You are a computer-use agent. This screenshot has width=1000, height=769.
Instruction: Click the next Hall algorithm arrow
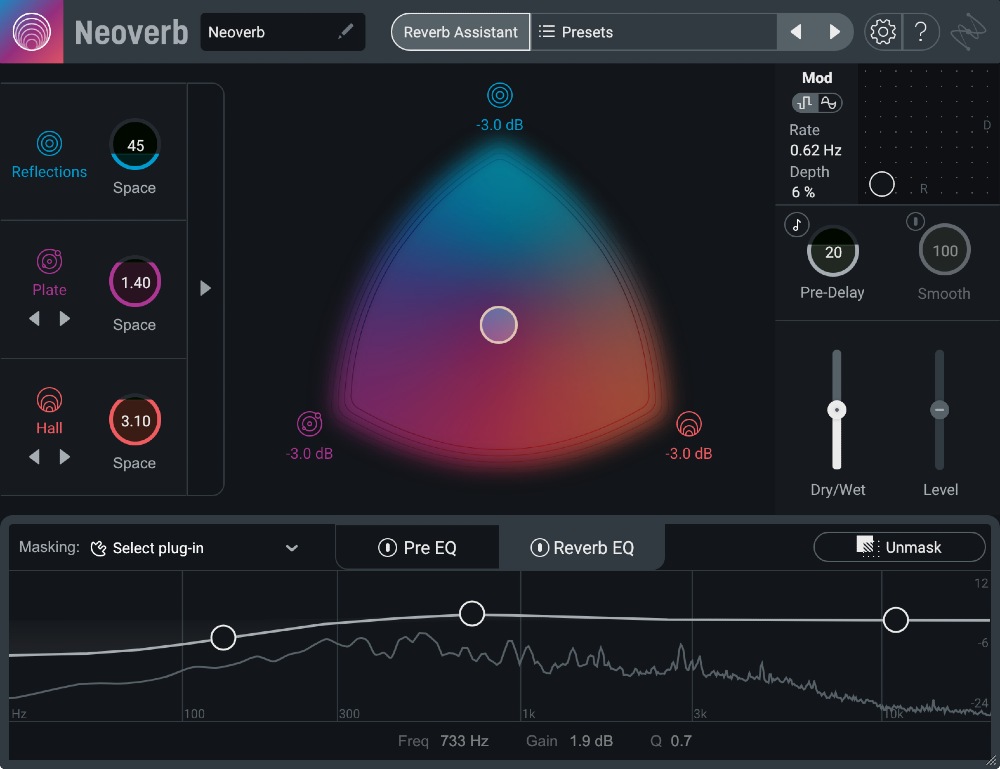(64, 457)
